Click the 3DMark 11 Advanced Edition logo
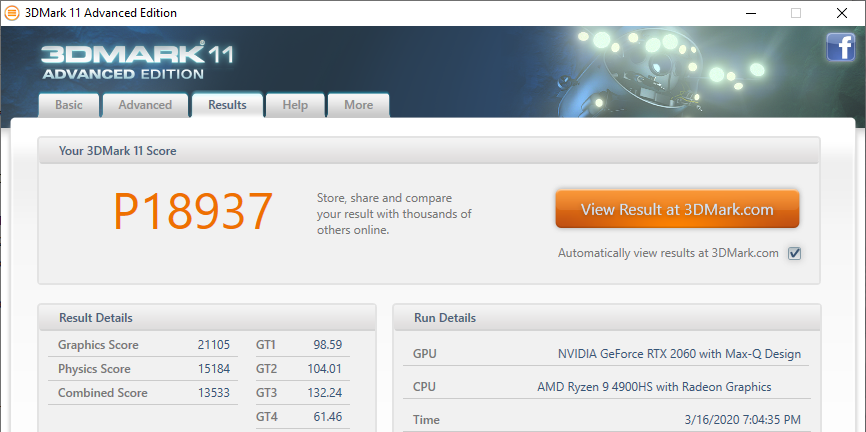This screenshot has height=432, width=866. (137, 61)
